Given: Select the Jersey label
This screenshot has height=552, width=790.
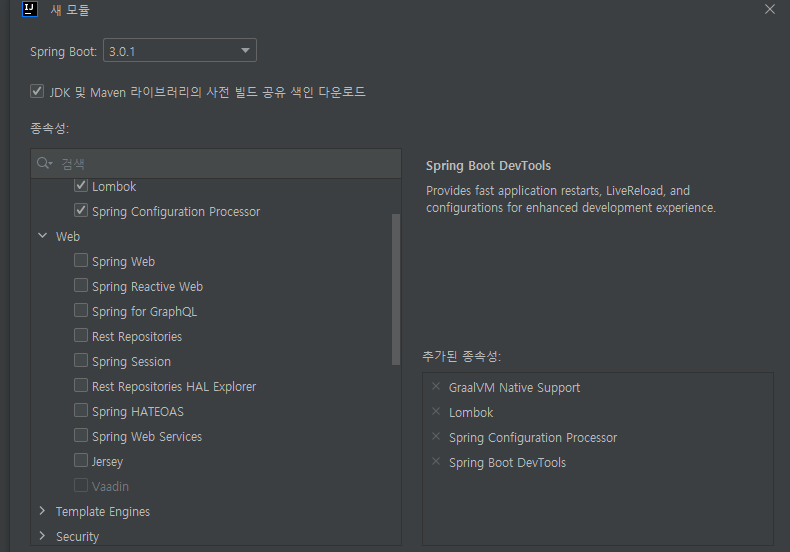Looking at the screenshot, I should coord(107,461).
